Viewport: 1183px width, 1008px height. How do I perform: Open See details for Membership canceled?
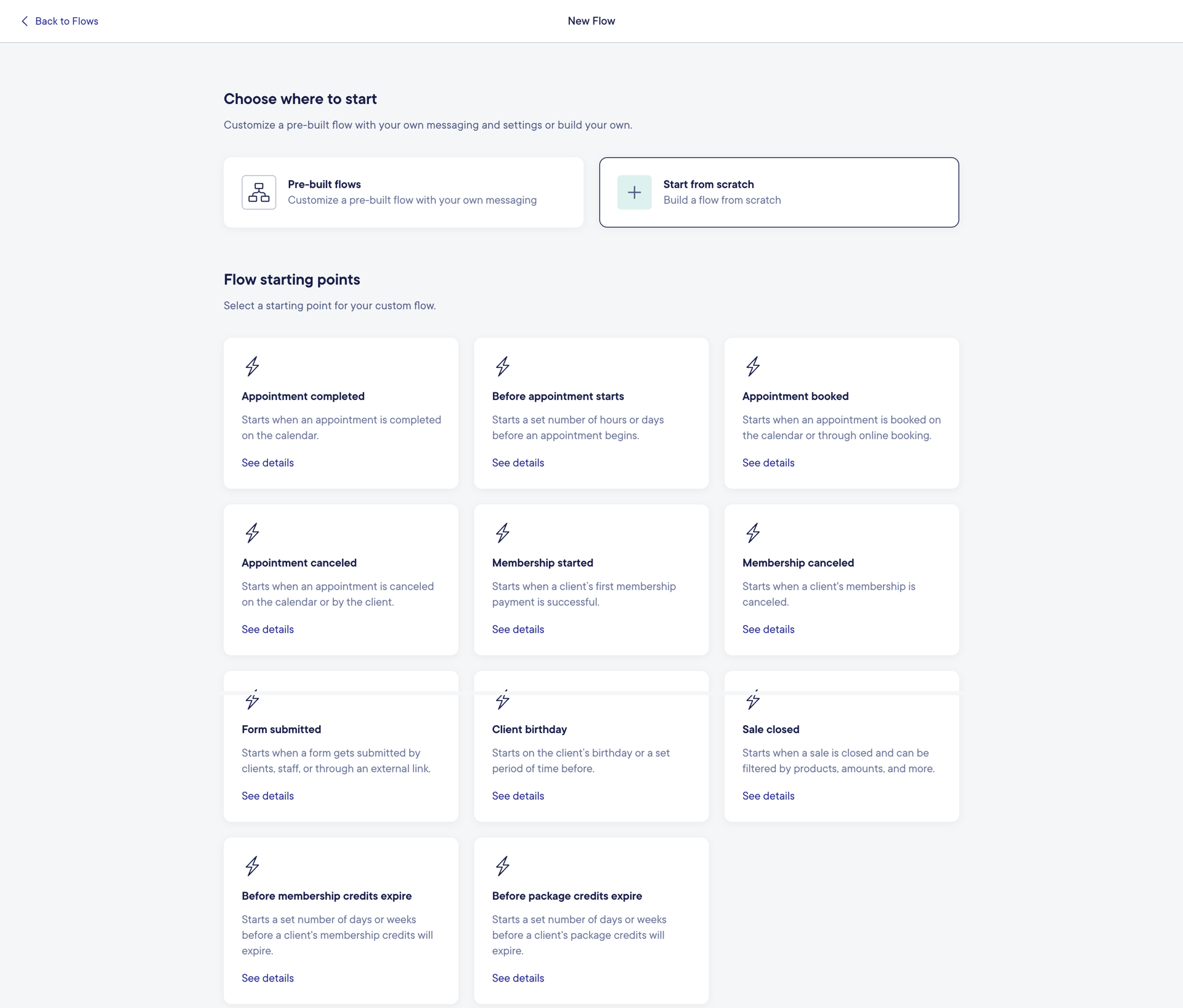[768, 629]
